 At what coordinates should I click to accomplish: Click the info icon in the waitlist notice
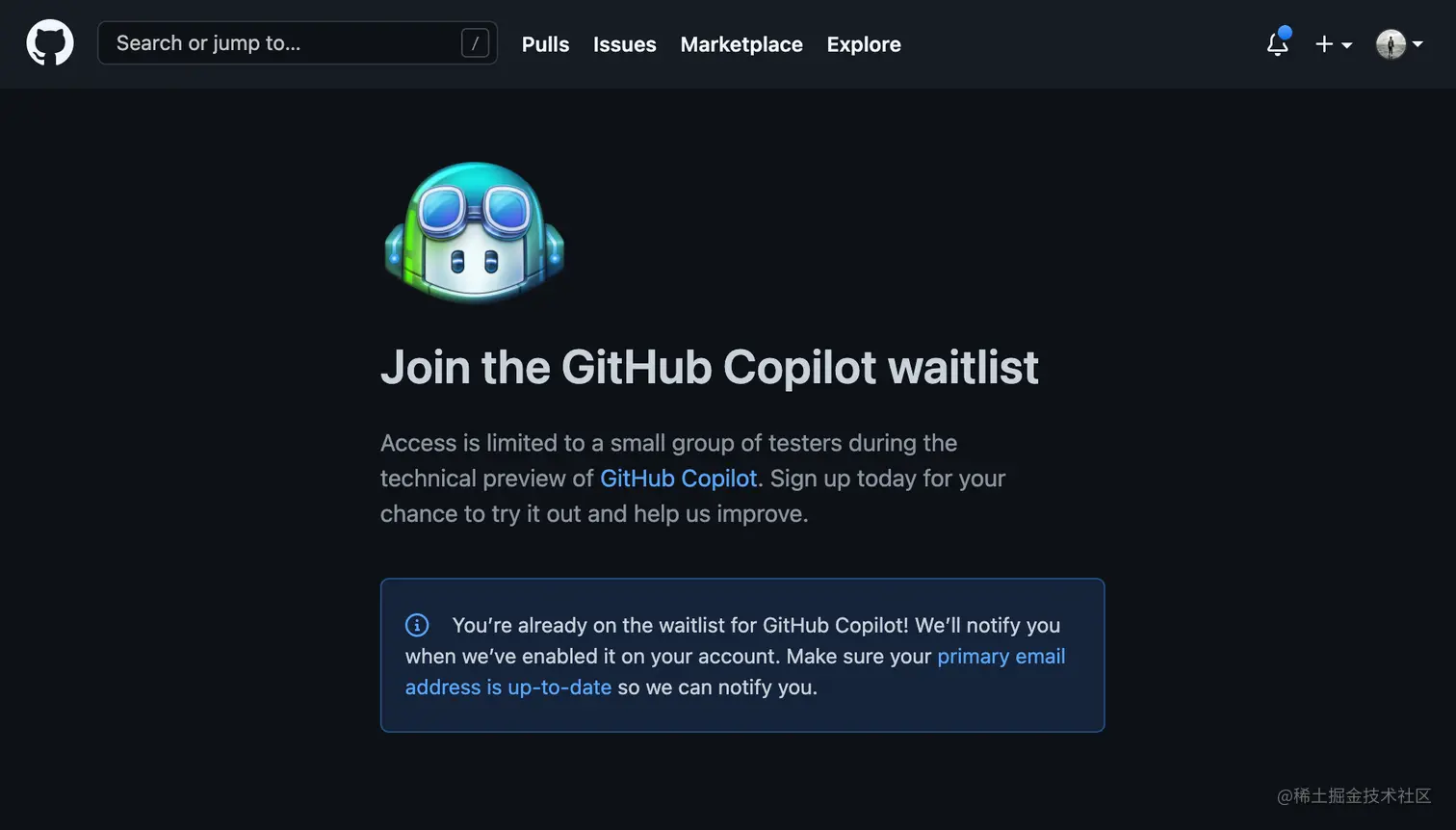pos(417,625)
